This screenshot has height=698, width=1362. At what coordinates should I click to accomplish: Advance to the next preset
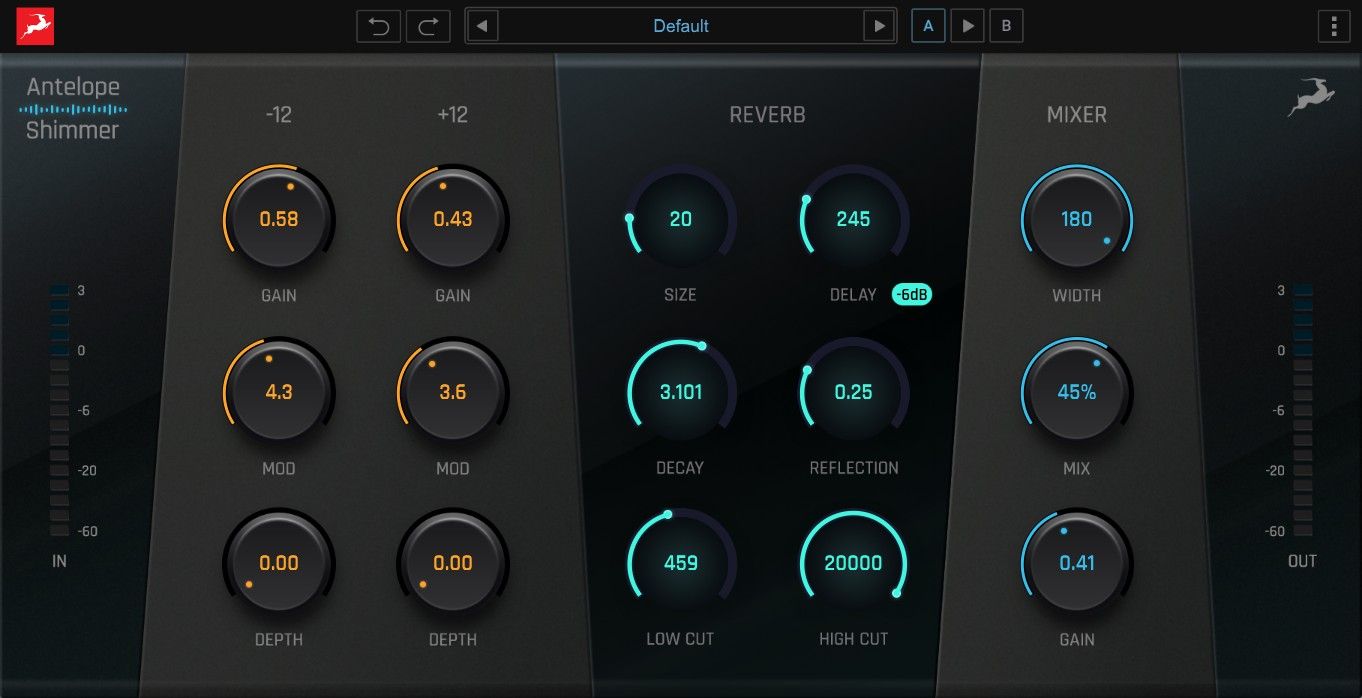(879, 26)
